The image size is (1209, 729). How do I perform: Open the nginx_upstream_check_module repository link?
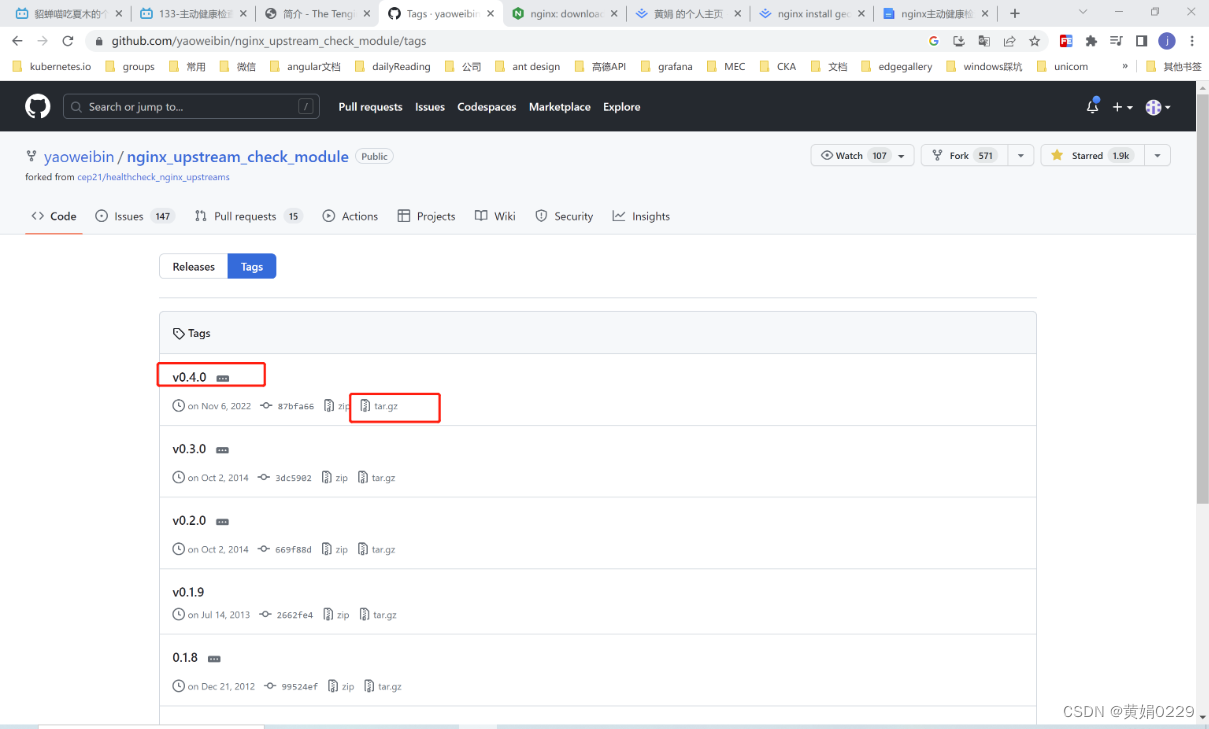pos(238,157)
